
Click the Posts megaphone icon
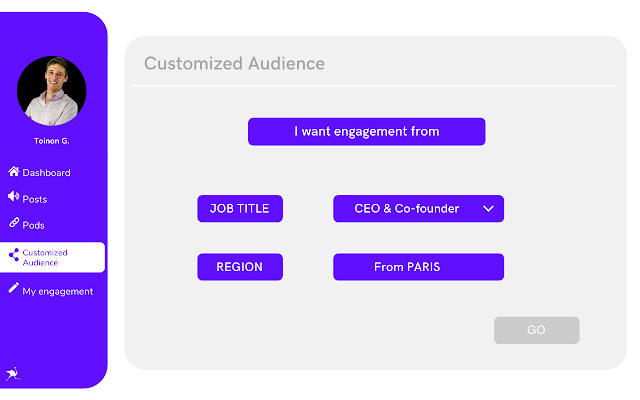point(14,198)
